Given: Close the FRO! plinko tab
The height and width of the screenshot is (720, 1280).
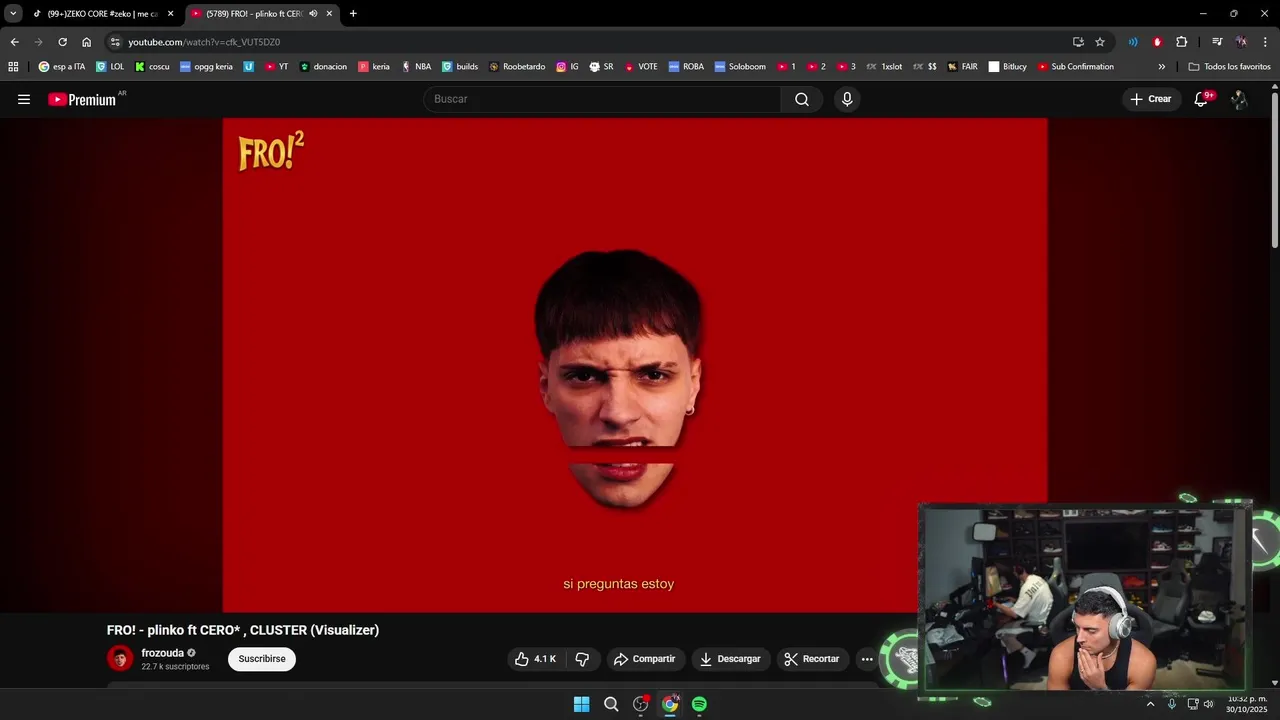Looking at the screenshot, I should tap(329, 14).
